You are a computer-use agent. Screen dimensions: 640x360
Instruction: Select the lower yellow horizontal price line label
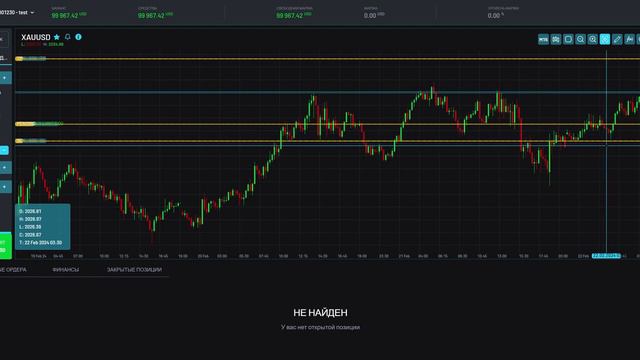pos(31,141)
